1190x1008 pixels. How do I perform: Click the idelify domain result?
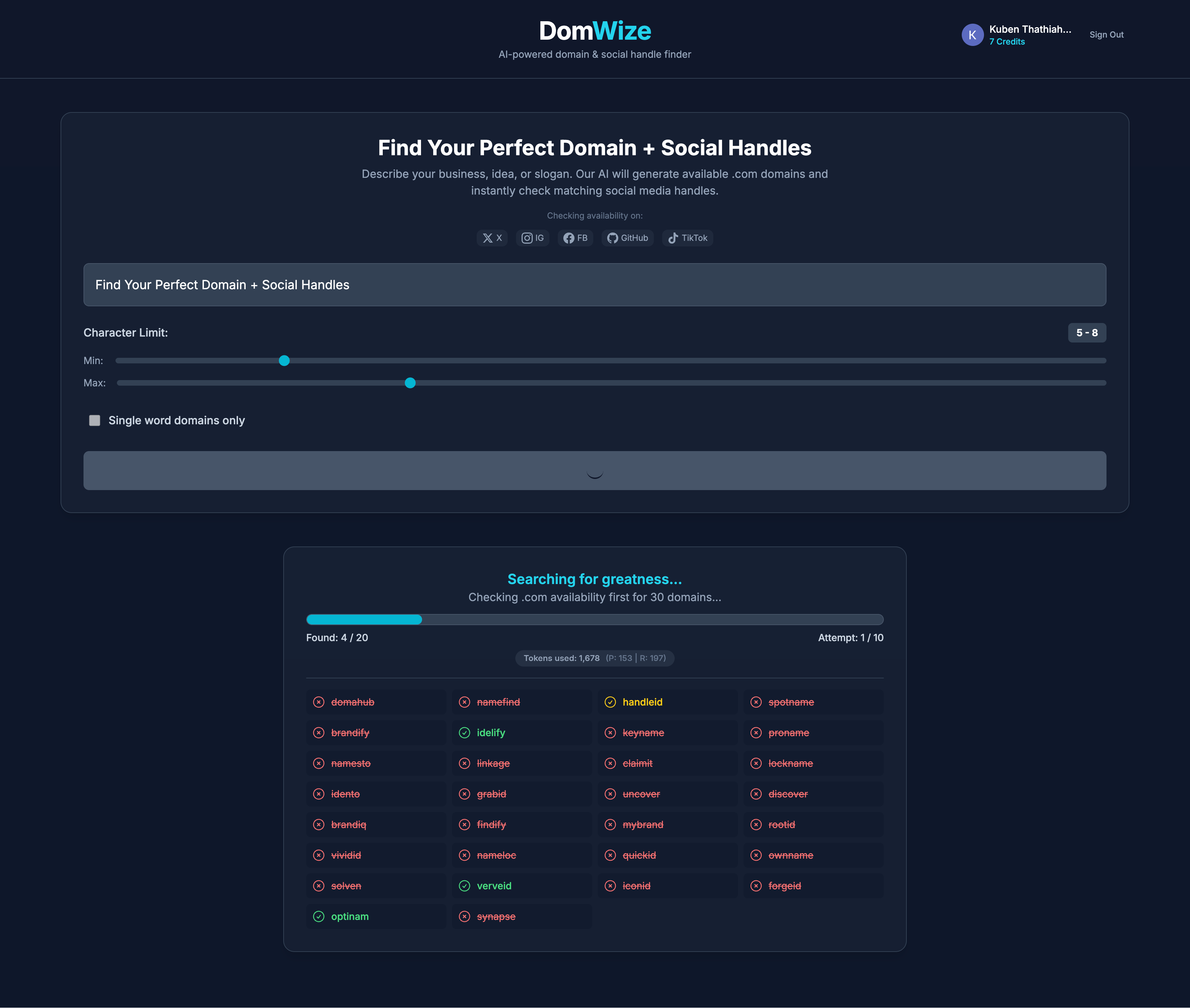click(x=522, y=733)
